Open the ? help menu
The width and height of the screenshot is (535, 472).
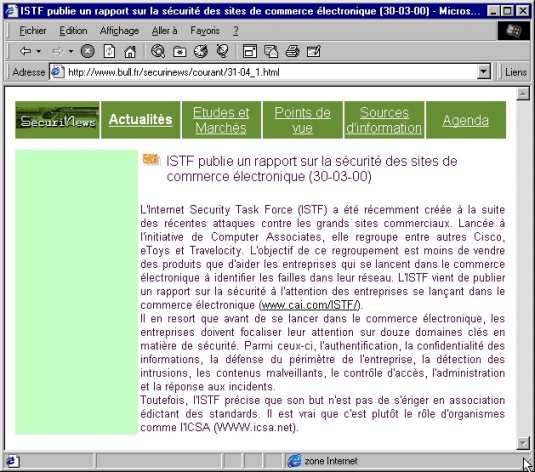point(236,31)
